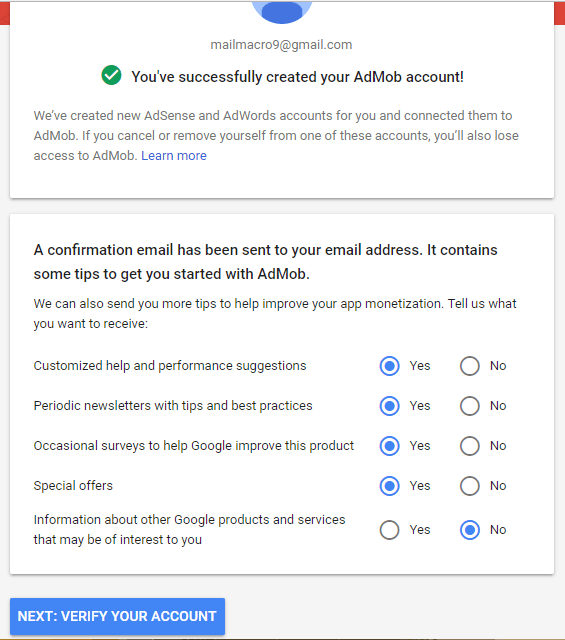
Task: Click the blue profile avatar icon
Action: point(282,12)
